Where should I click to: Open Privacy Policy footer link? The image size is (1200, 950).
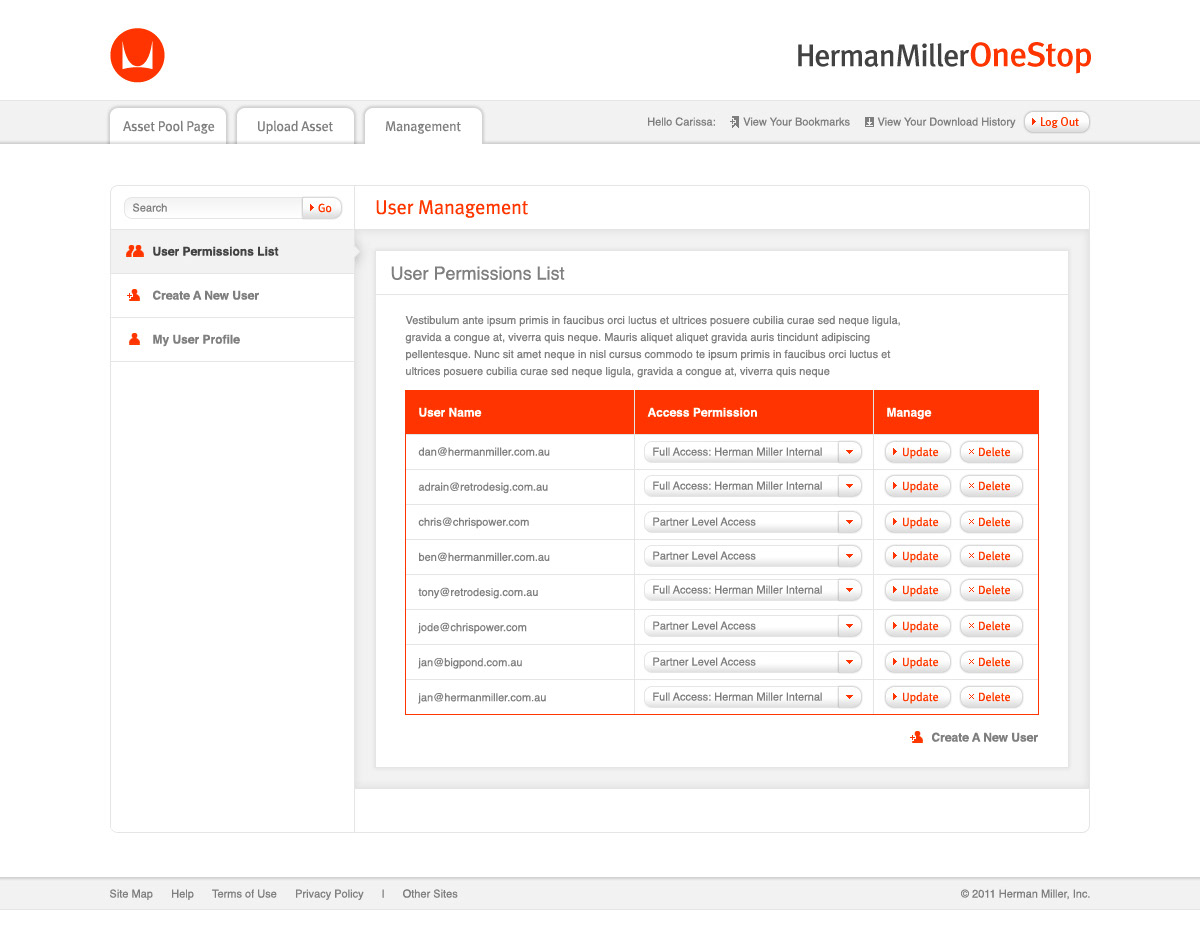pos(329,894)
